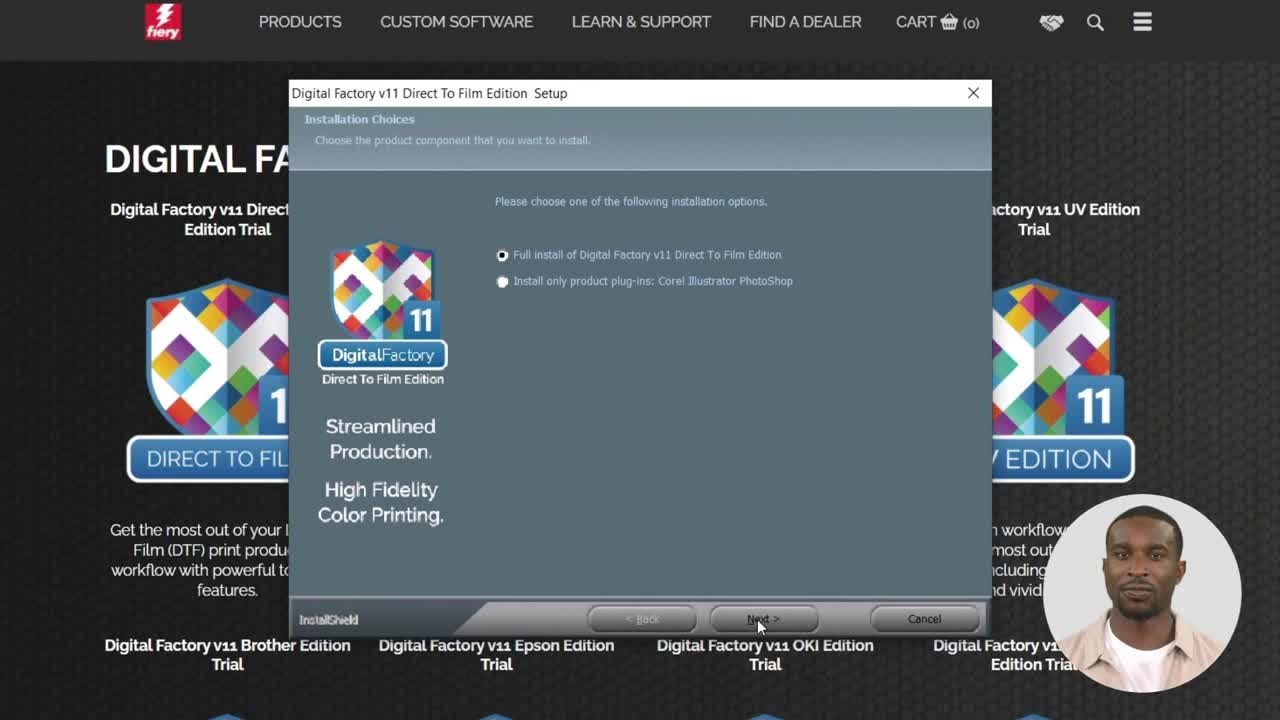Click the Back button in setup wizard
This screenshot has width=1280, height=720.
click(642, 619)
